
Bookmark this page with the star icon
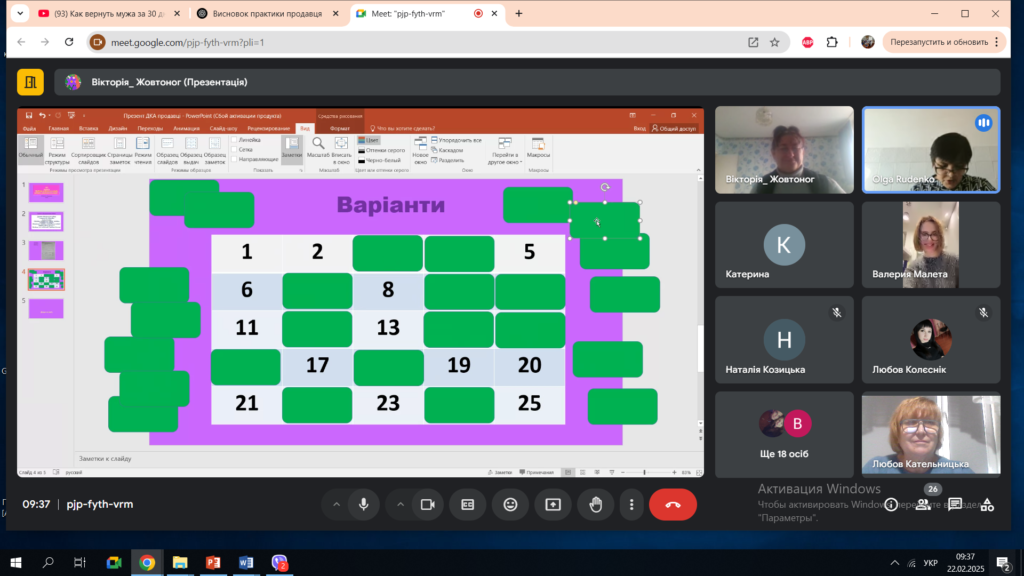pos(774,42)
